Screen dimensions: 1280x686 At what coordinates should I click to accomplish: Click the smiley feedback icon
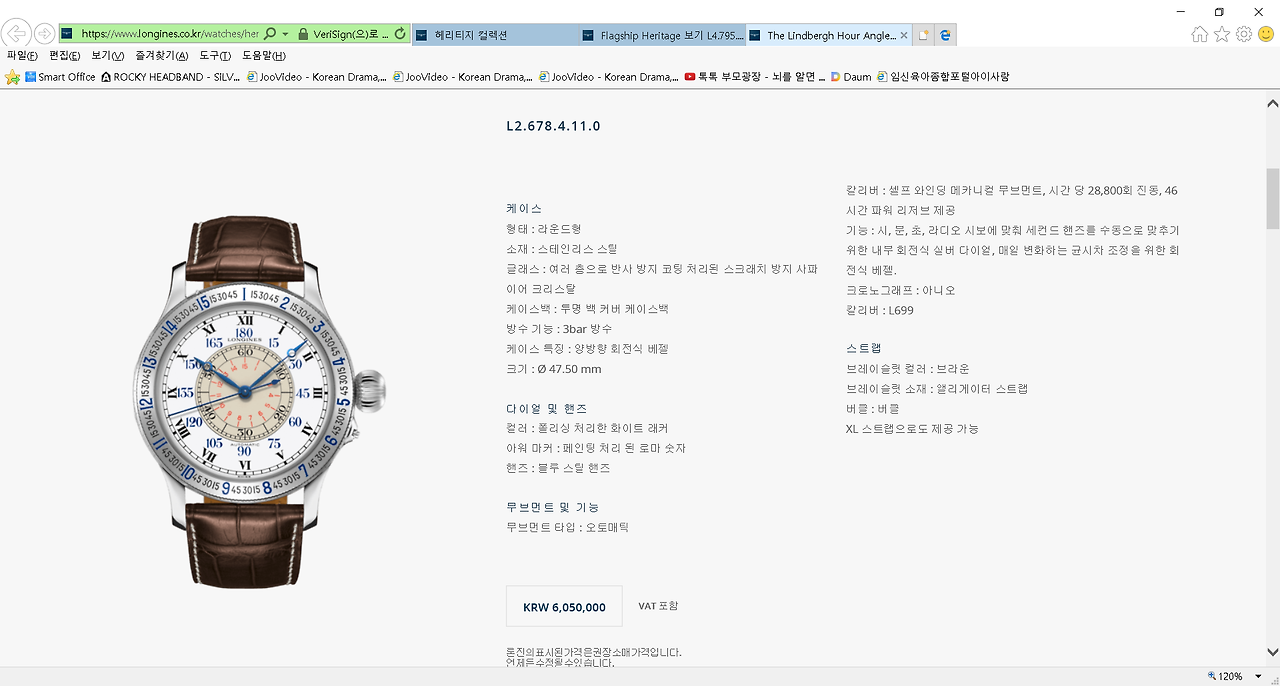1266,34
